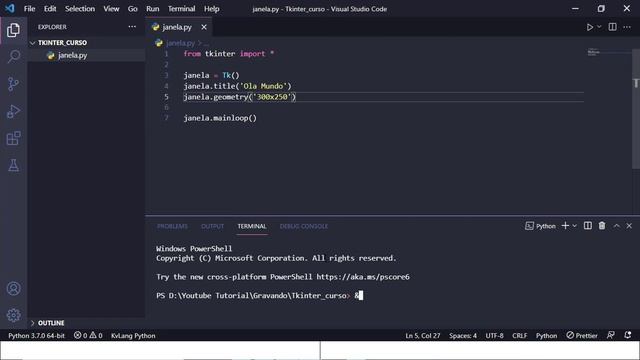Image resolution: width=640 pixels, height=360 pixels.
Task: Open the Terminal menu
Action: coord(181,9)
